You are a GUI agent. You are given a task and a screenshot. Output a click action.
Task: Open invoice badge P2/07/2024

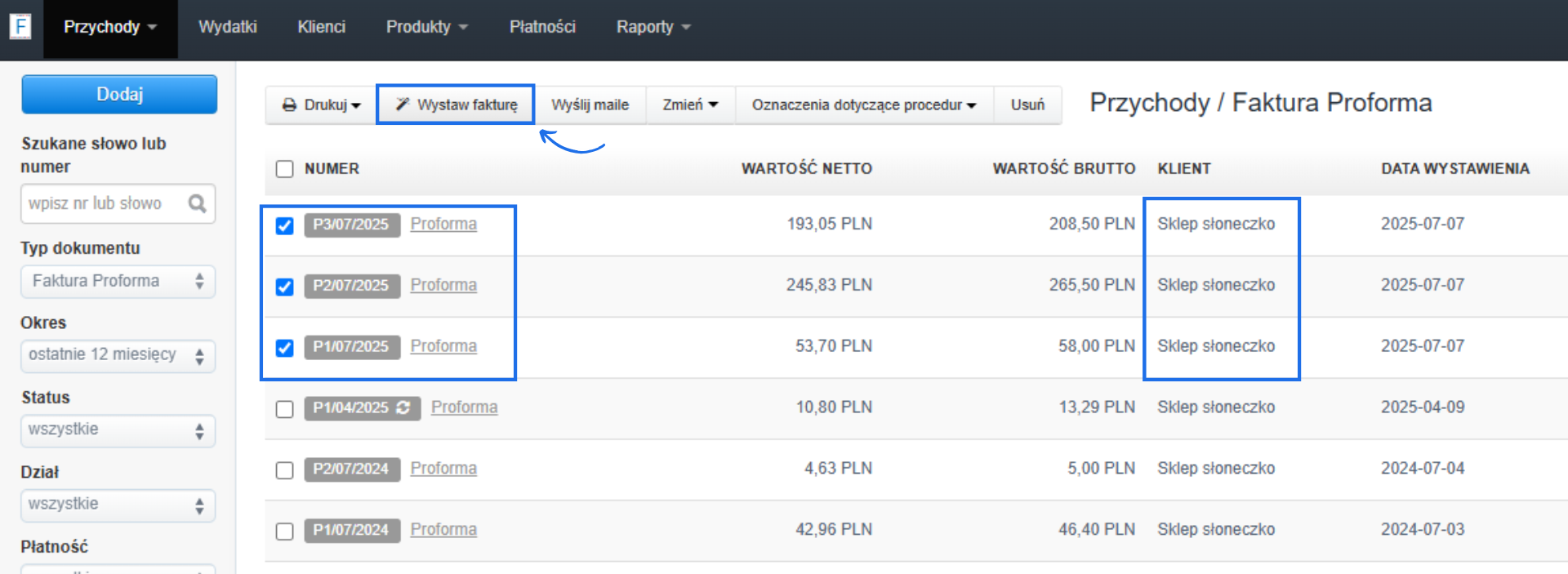pos(351,469)
